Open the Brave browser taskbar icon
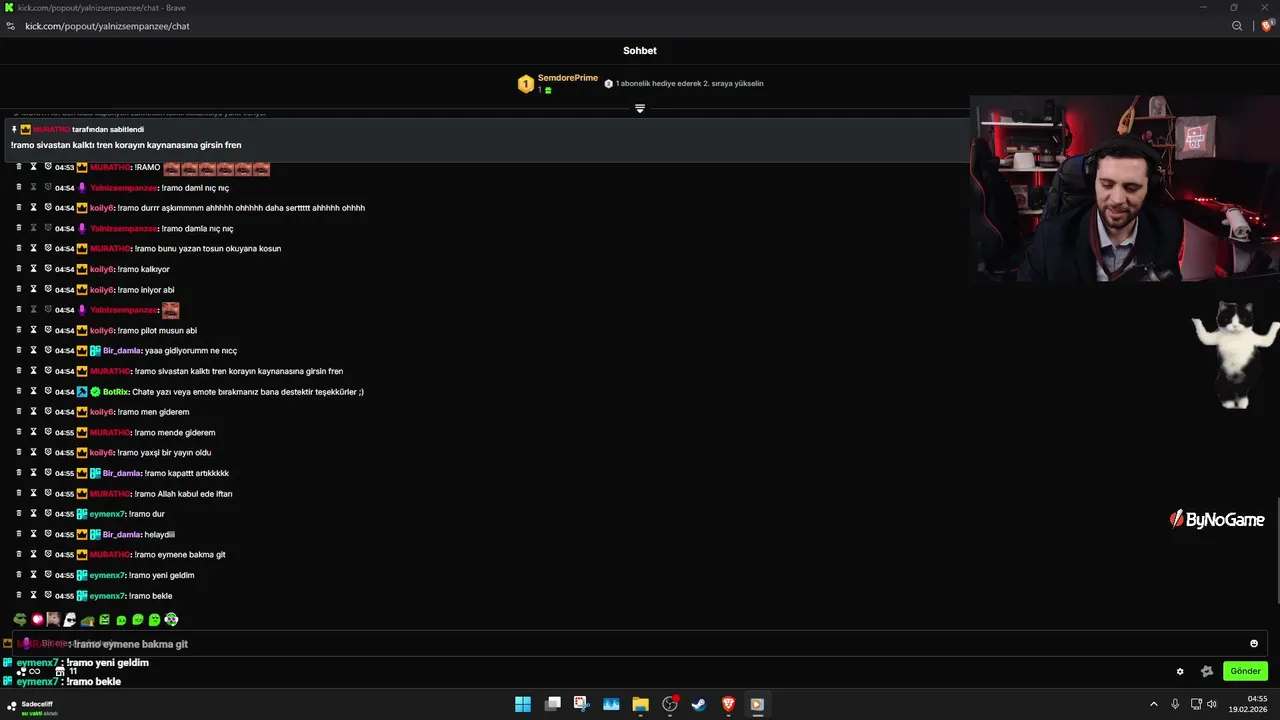This screenshot has height=720, width=1280. pyautogui.click(x=728, y=704)
